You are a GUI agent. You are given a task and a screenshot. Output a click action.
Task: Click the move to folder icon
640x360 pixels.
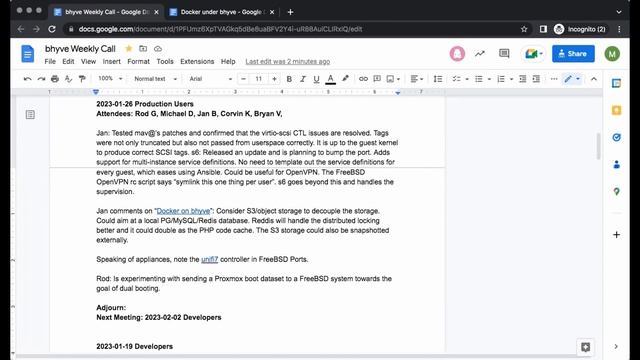143,49
